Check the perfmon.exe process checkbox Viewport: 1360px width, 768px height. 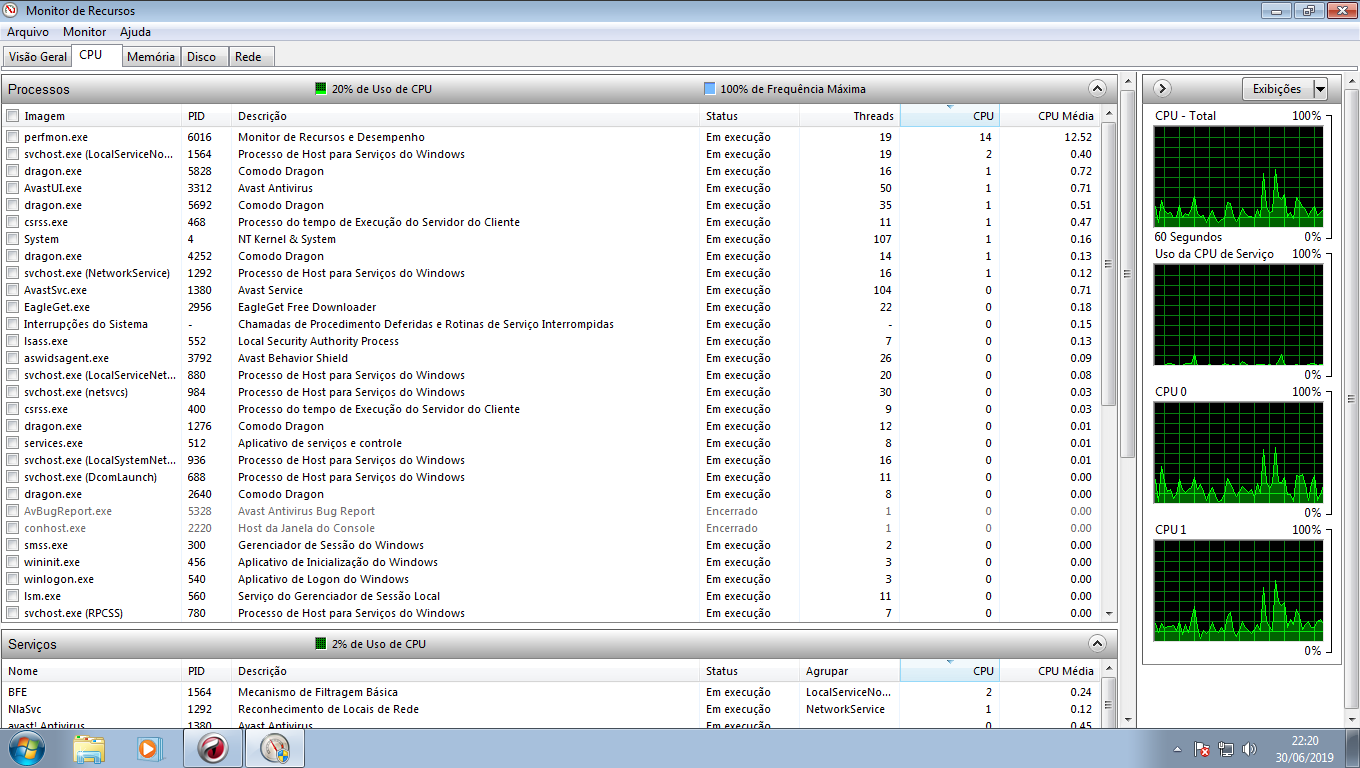point(12,137)
